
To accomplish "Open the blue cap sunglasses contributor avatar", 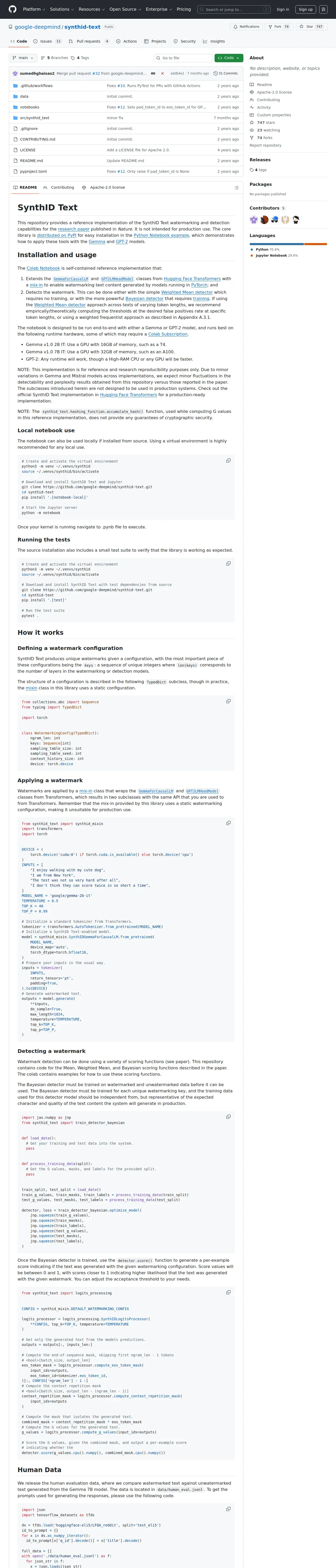I will (275, 220).
